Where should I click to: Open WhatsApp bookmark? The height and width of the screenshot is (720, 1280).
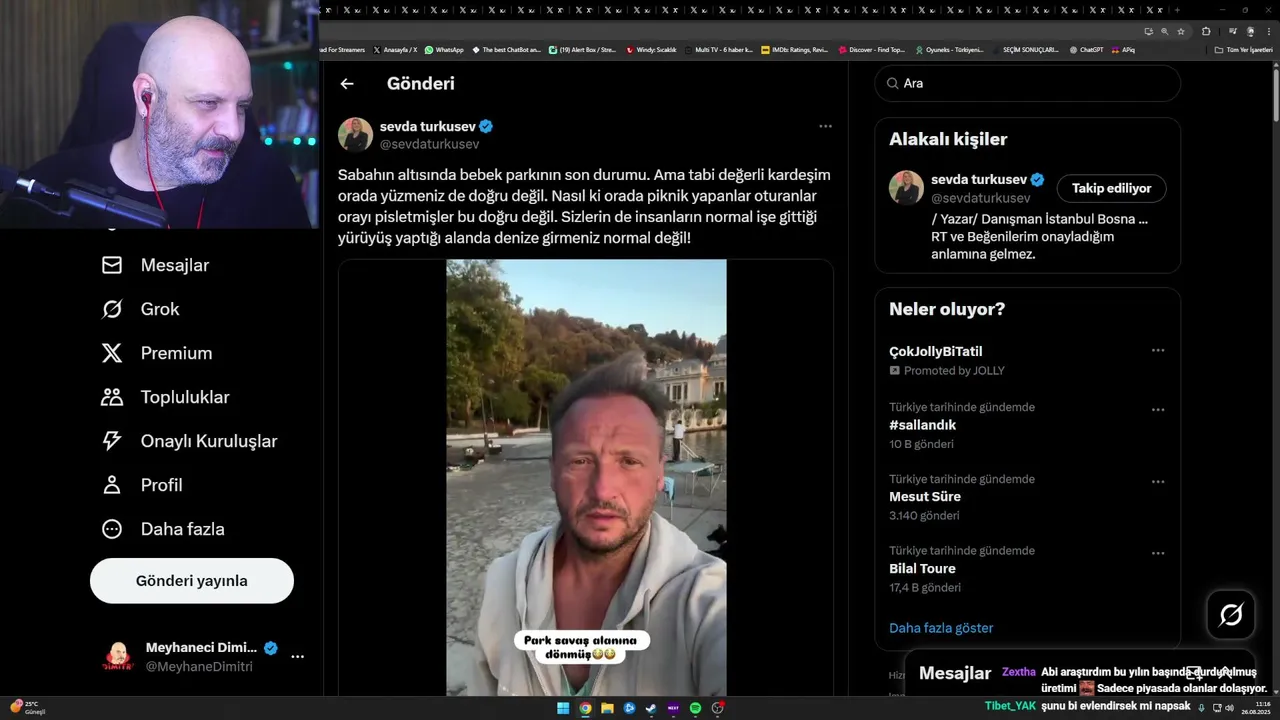pyautogui.click(x=444, y=50)
